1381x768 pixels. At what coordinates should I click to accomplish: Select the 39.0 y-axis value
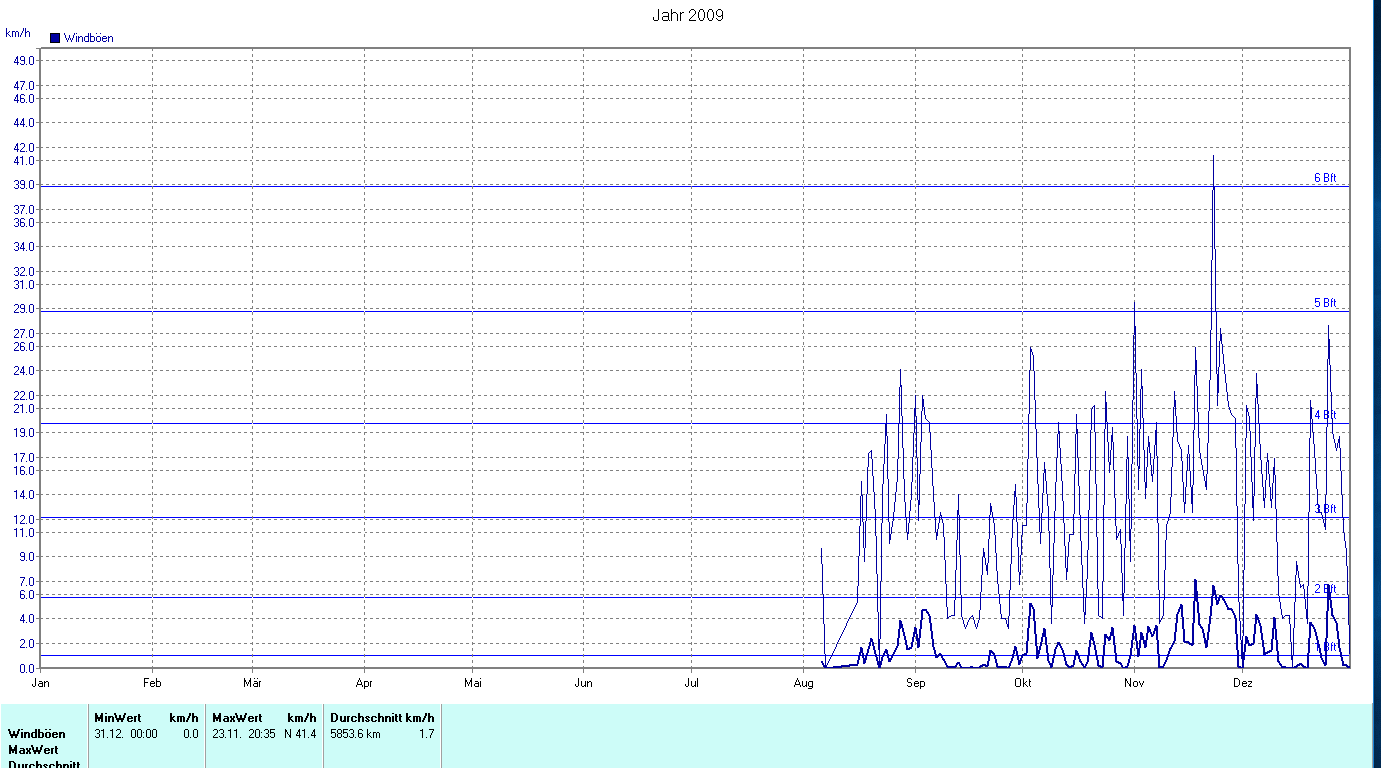[x=25, y=185]
